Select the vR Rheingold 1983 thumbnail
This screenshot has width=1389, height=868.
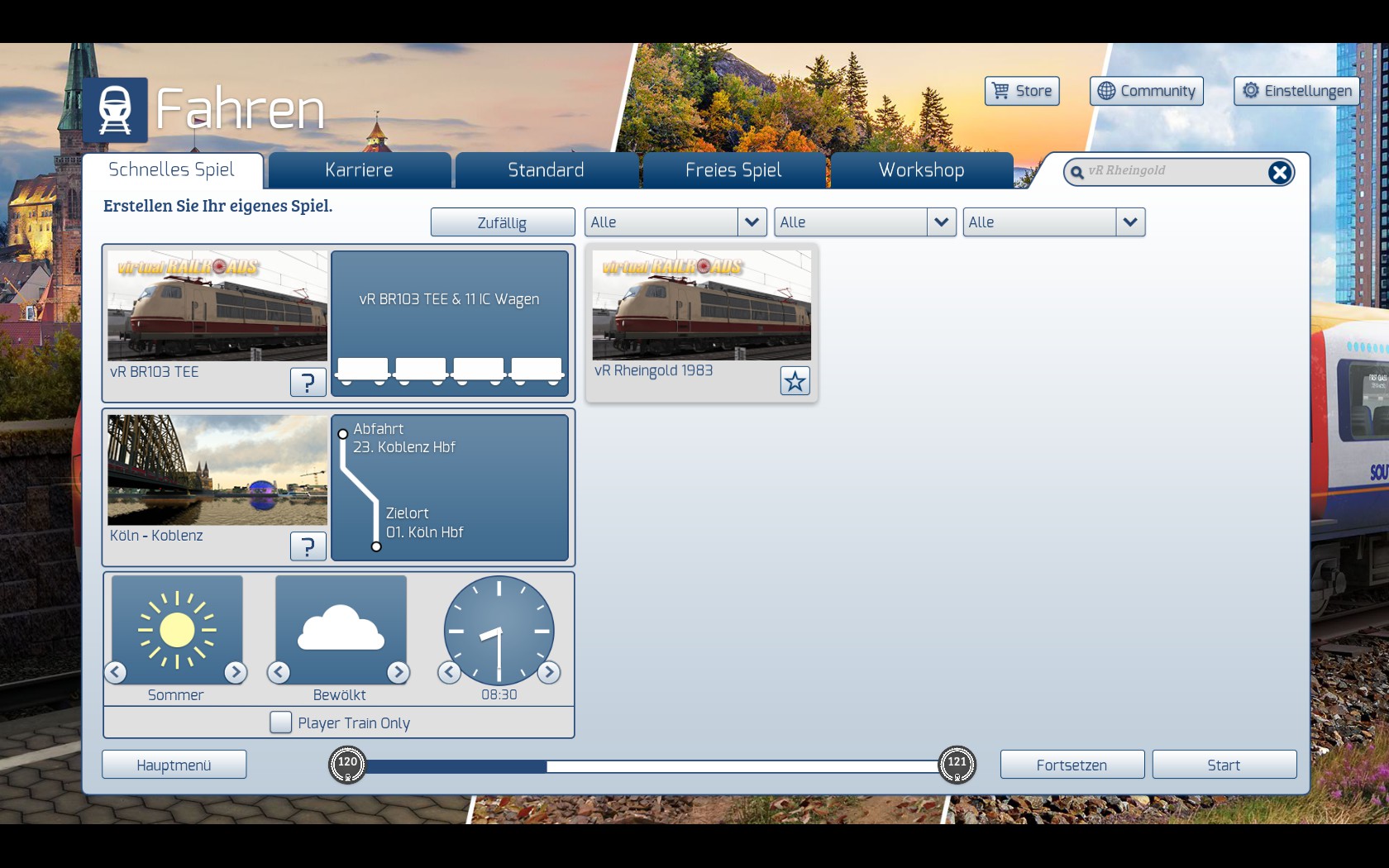(x=701, y=305)
